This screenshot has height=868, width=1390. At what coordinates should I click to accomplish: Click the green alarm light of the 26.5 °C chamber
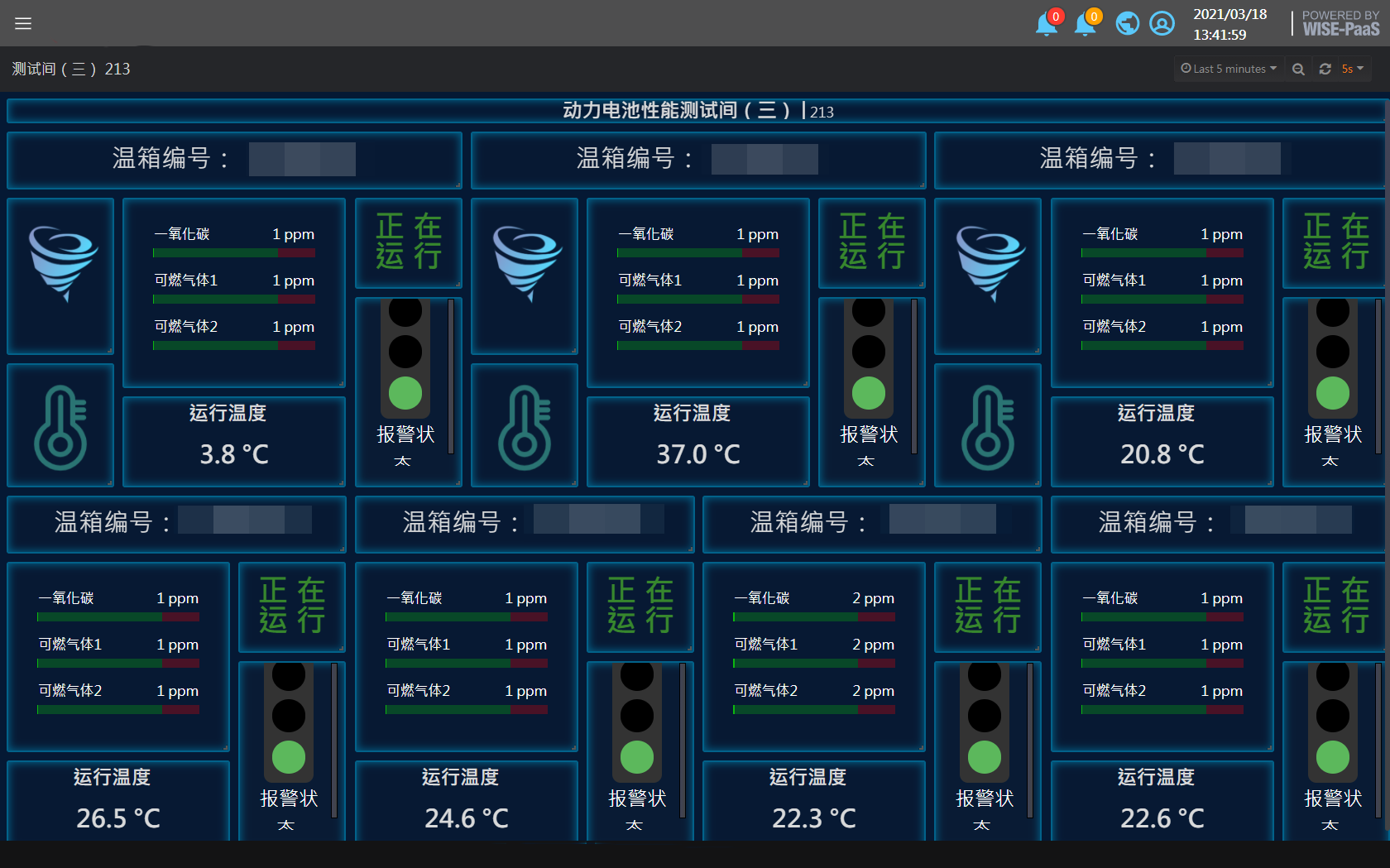click(x=289, y=757)
